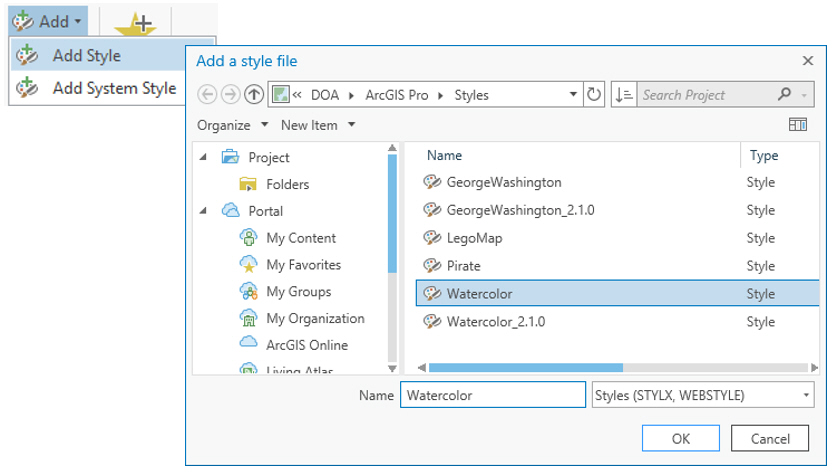840x476 pixels.
Task: Select the Watercolor style file
Action: pos(617,293)
